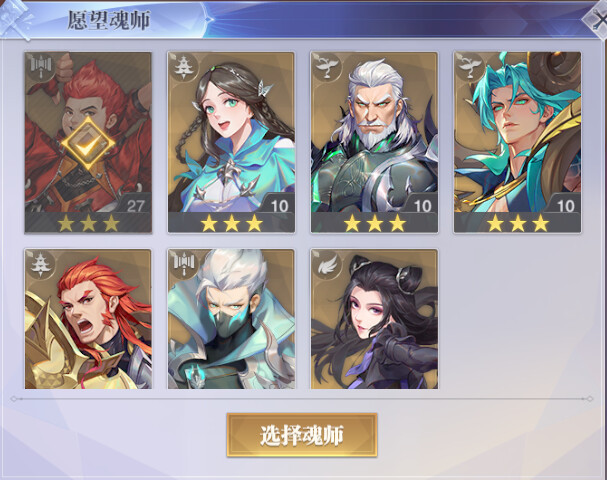Click the hammer emblem beside 愿望魂师 title
The width and height of the screenshot is (607, 480).
pos(15,19)
